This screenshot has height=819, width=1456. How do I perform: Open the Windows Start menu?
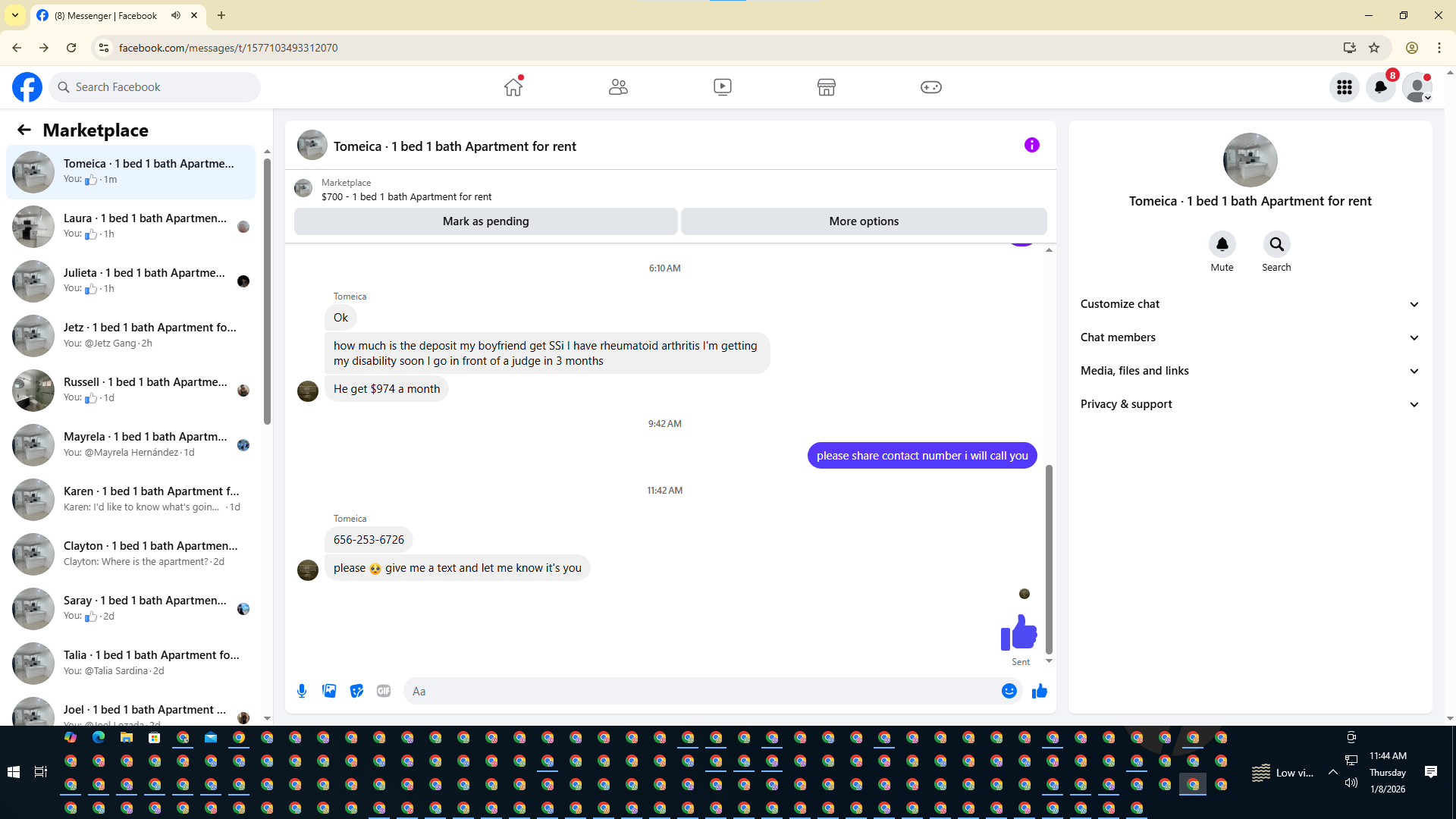pyautogui.click(x=14, y=772)
